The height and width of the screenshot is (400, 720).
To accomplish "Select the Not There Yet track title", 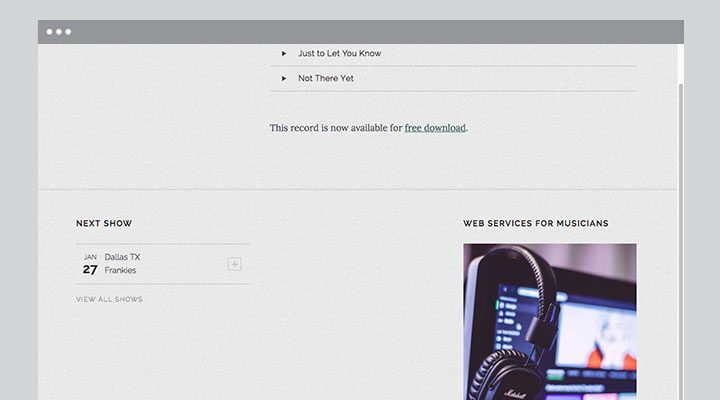I will coord(326,79).
